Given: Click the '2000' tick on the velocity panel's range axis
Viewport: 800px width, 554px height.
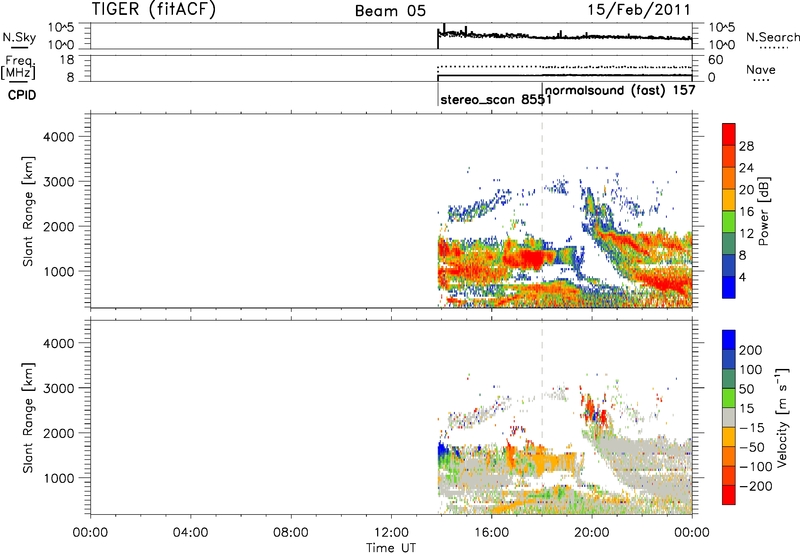Looking at the screenshot, I should pyautogui.click(x=59, y=433).
